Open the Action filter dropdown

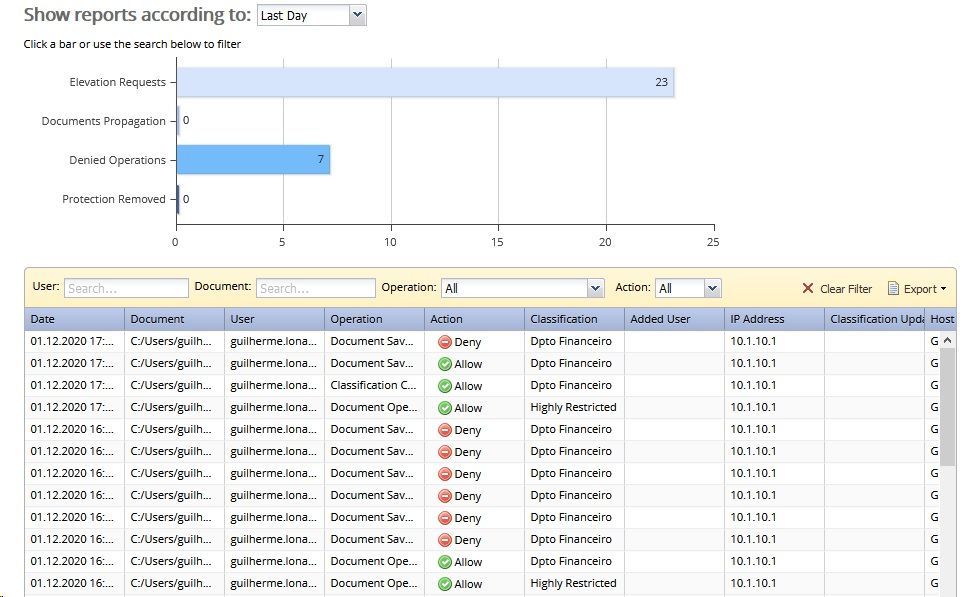coord(712,288)
